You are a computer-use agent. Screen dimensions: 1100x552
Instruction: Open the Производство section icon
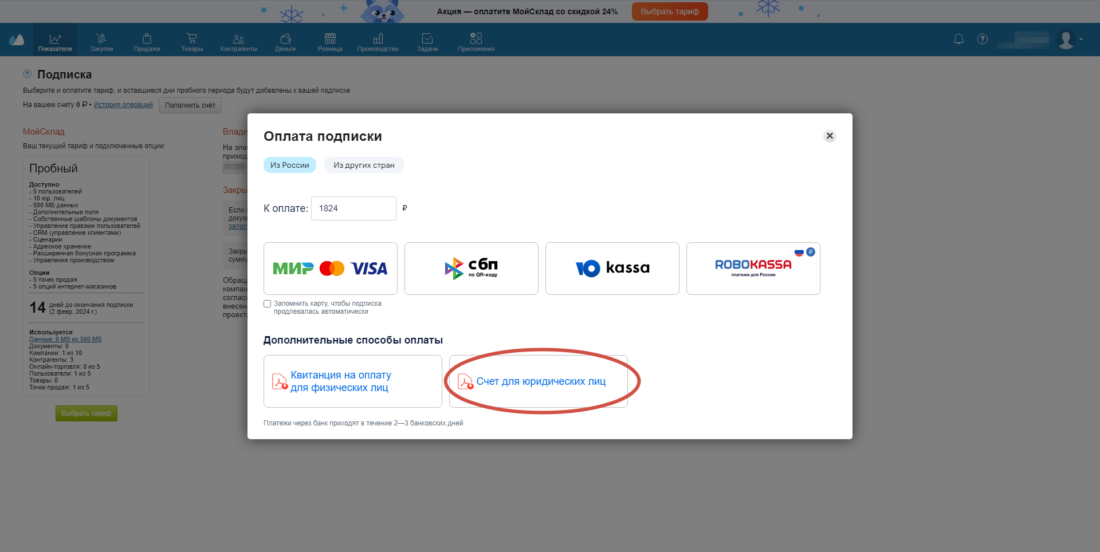[x=377, y=39]
